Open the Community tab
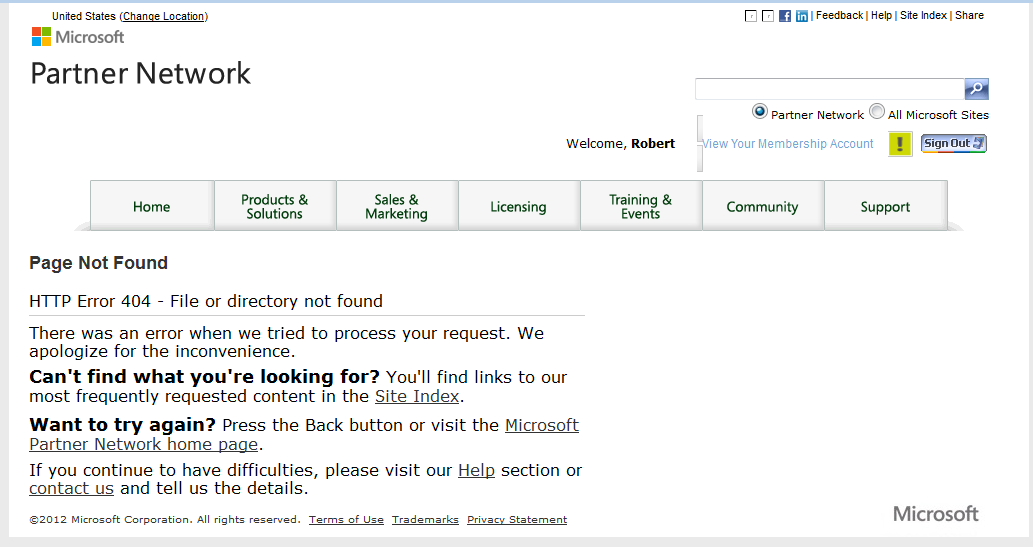This screenshot has height=547, width=1033. pos(763,206)
